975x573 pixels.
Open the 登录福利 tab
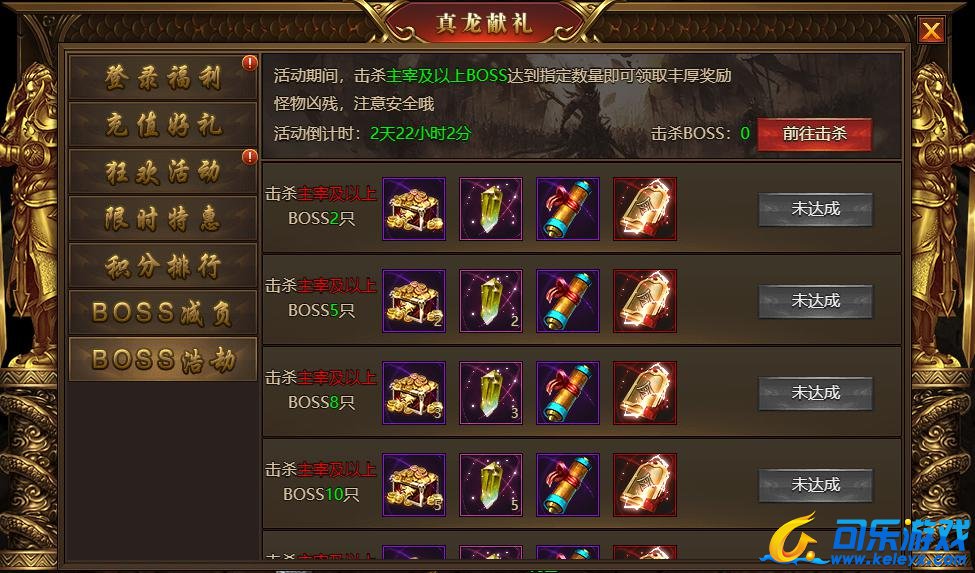[163, 77]
